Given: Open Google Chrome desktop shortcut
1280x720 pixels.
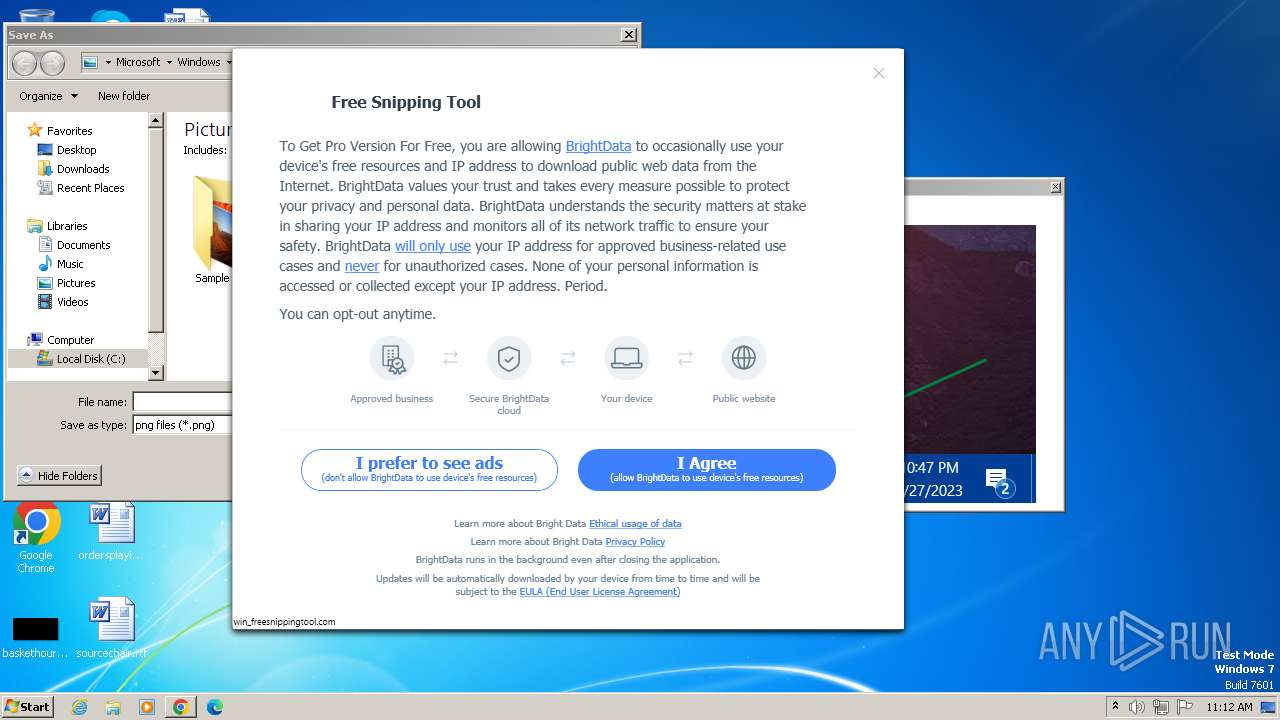Looking at the screenshot, I should [36, 539].
